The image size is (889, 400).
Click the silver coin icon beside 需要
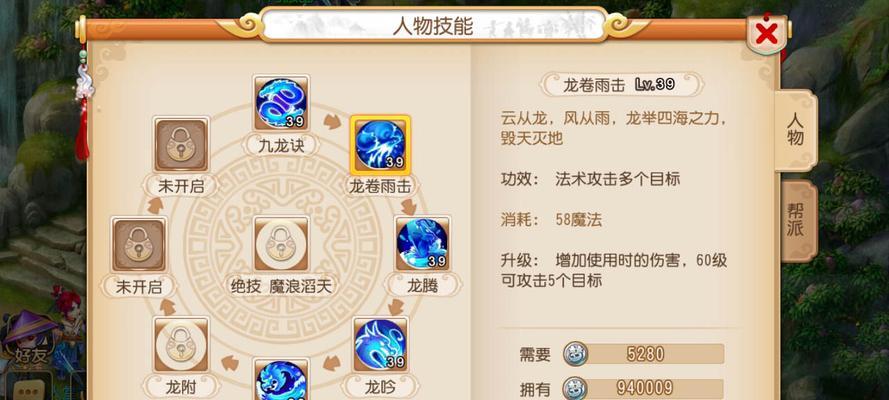click(x=575, y=354)
